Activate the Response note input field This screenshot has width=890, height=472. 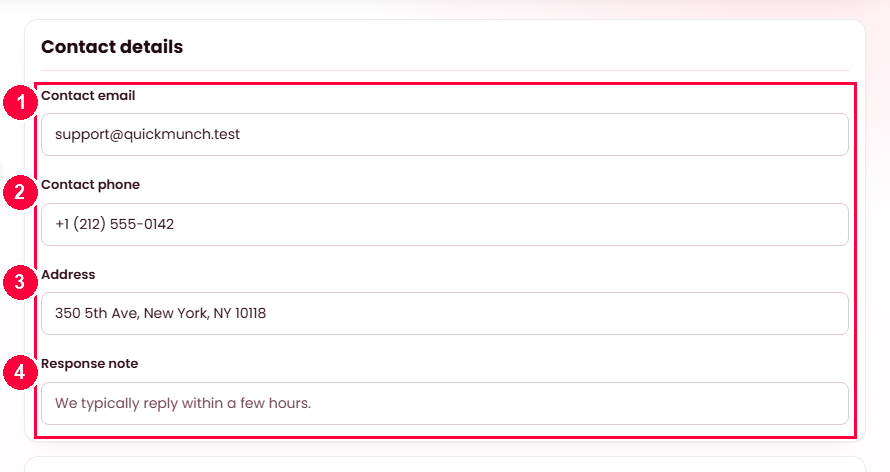tap(445, 403)
